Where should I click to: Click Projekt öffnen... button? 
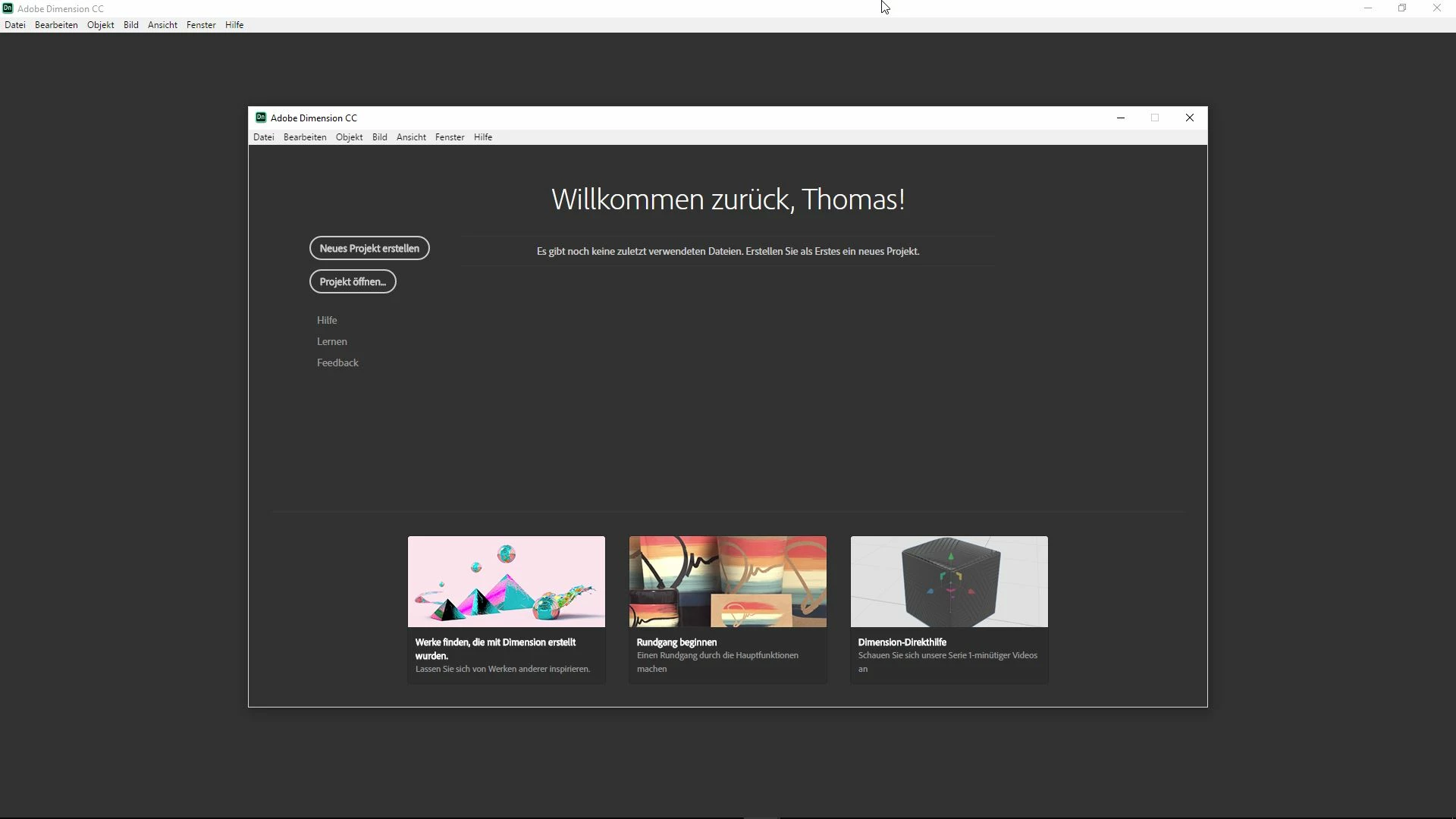pos(353,281)
